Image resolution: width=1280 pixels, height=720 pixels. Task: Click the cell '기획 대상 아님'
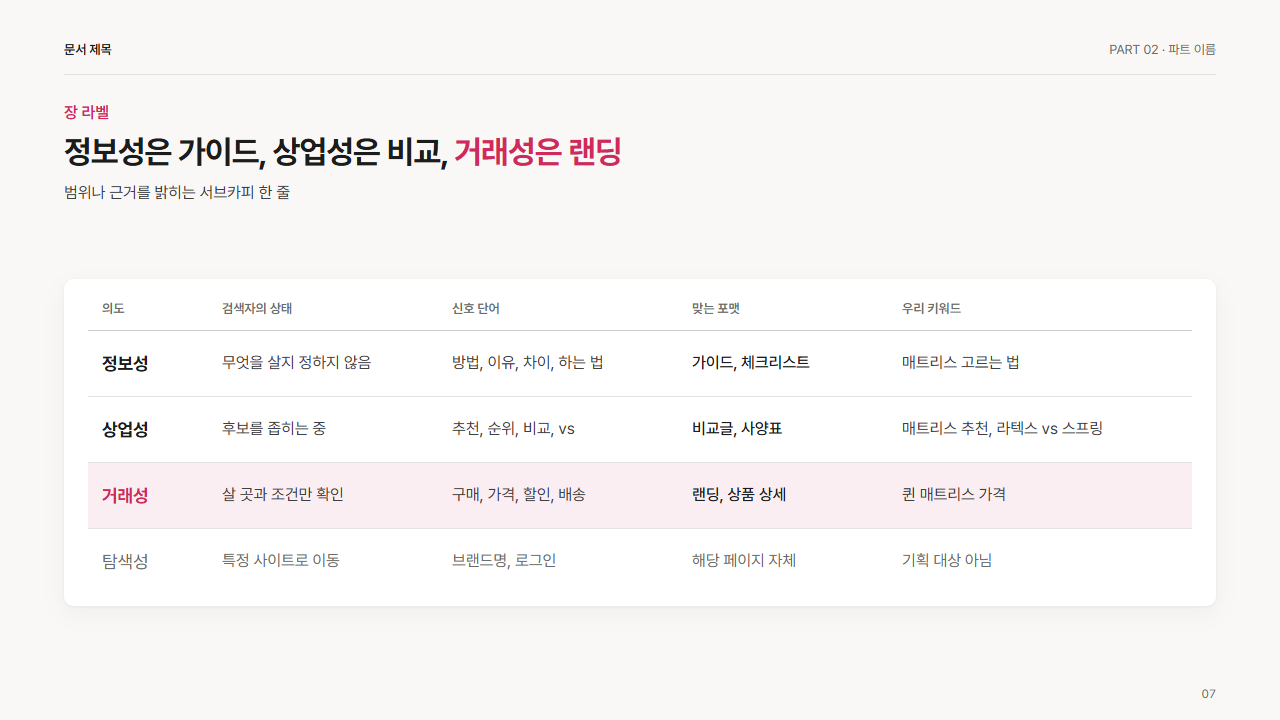(947, 561)
